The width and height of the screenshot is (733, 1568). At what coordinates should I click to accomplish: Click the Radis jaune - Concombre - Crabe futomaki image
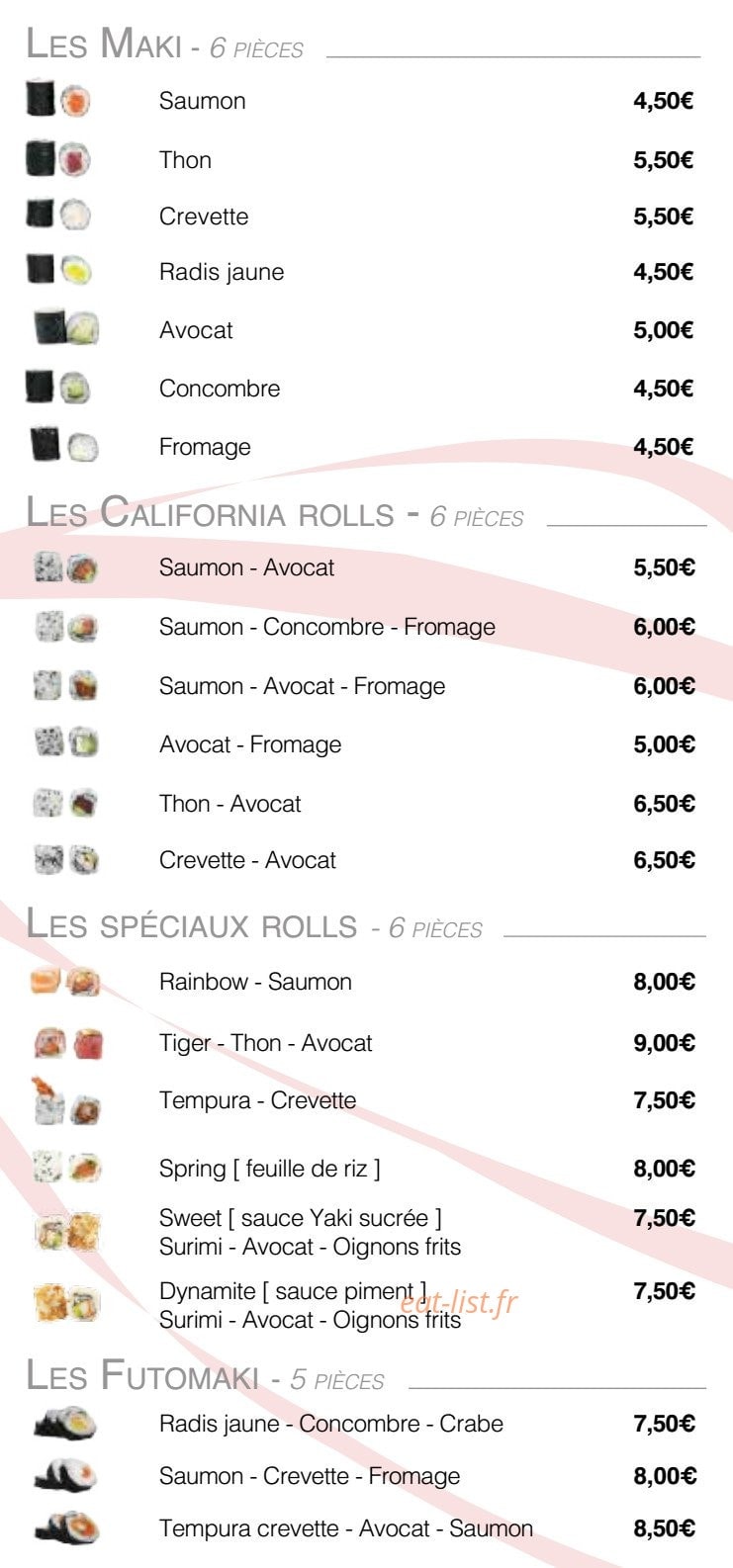(65, 1424)
